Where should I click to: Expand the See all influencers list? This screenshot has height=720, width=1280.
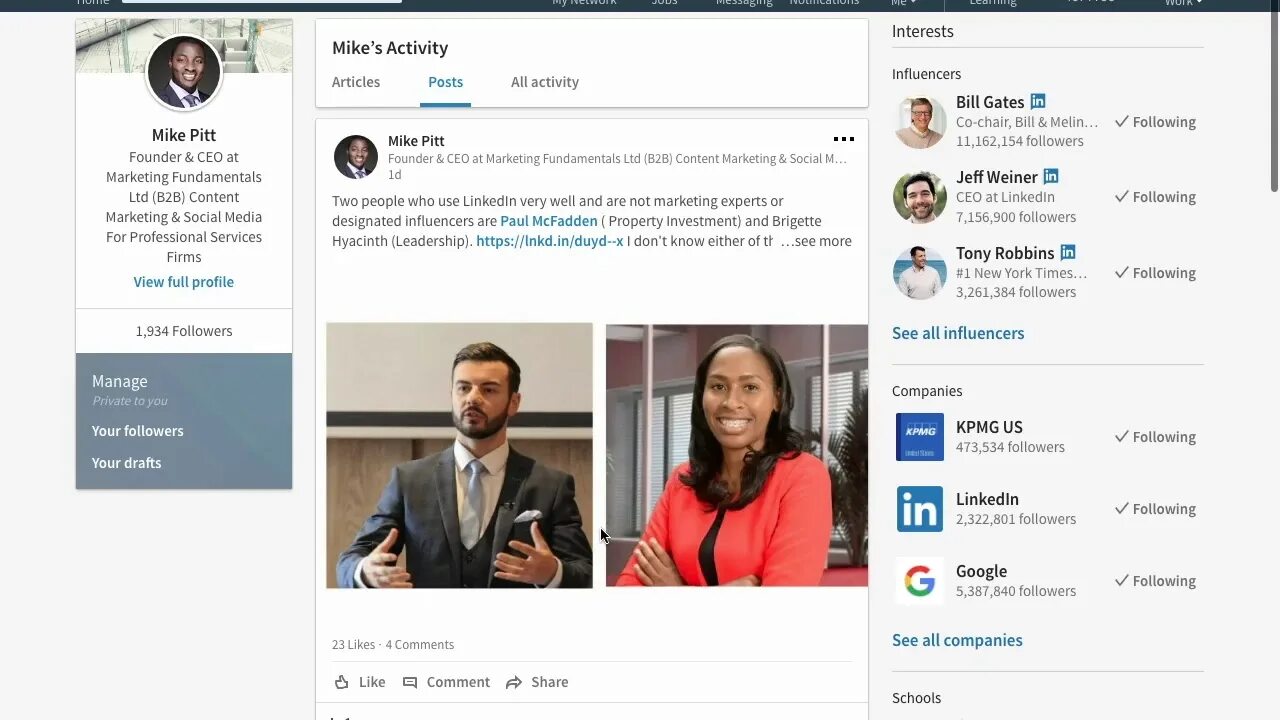[958, 333]
